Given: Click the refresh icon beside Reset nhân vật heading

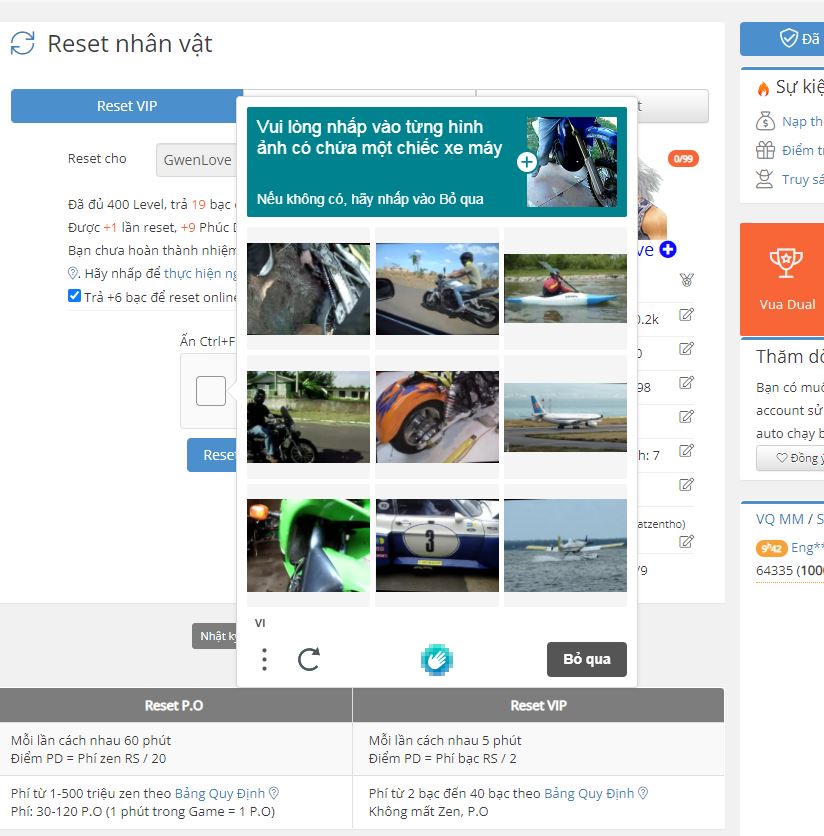Looking at the screenshot, I should coord(22,44).
